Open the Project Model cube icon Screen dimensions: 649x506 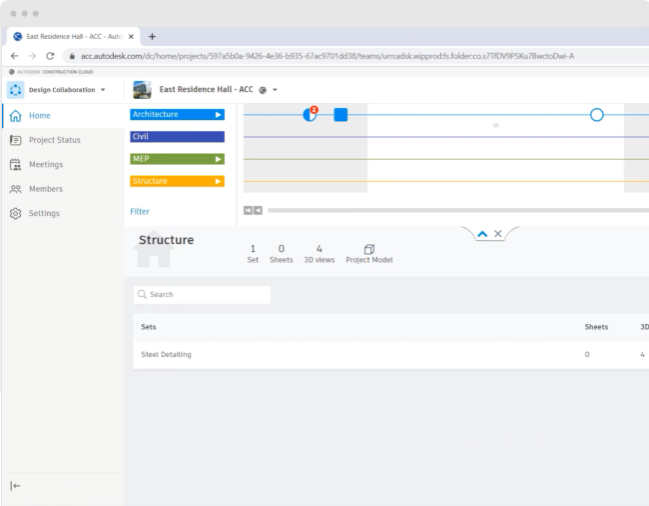(369, 249)
